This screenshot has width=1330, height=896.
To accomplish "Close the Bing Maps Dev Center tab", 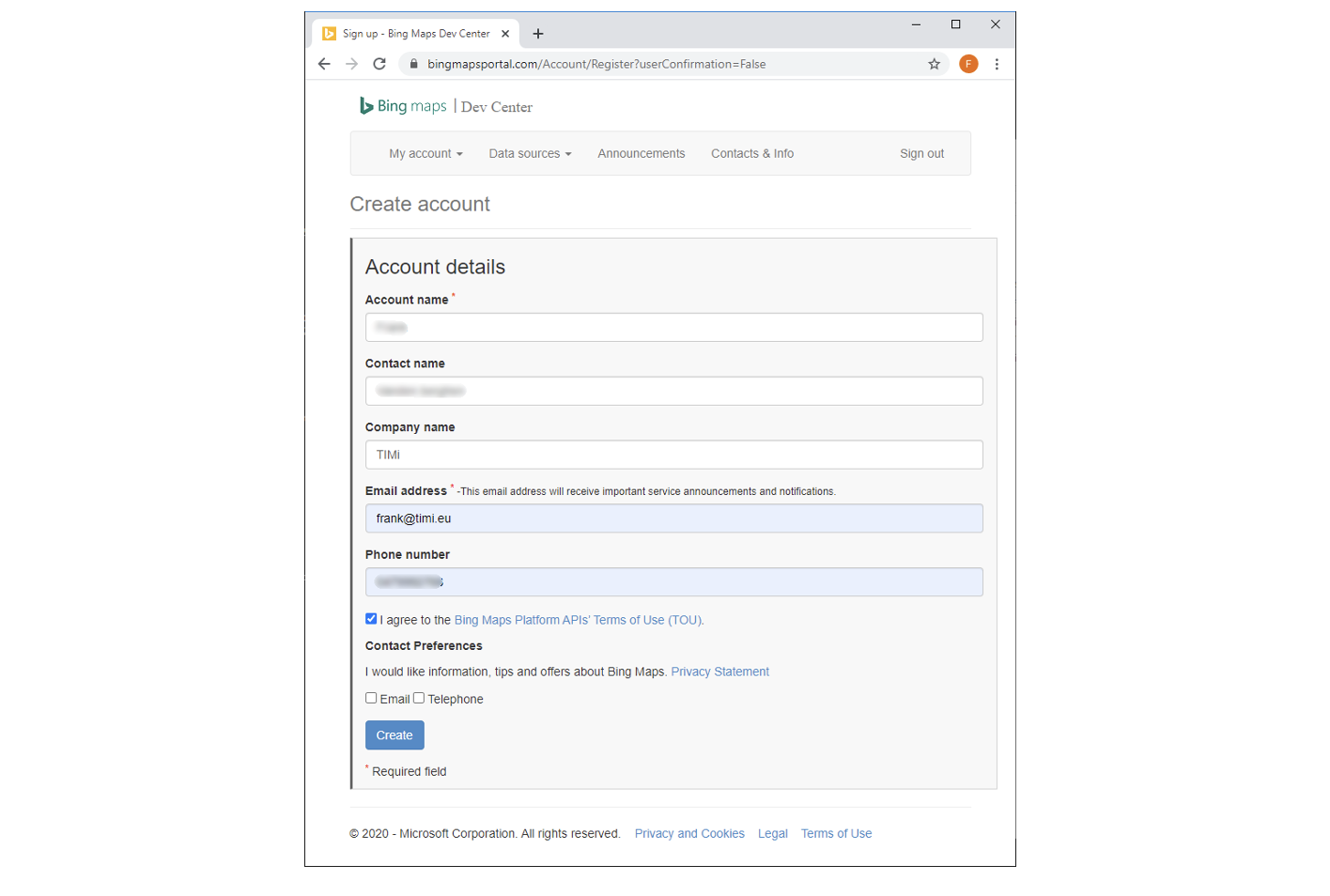I will pyautogui.click(x=505, y=34).
